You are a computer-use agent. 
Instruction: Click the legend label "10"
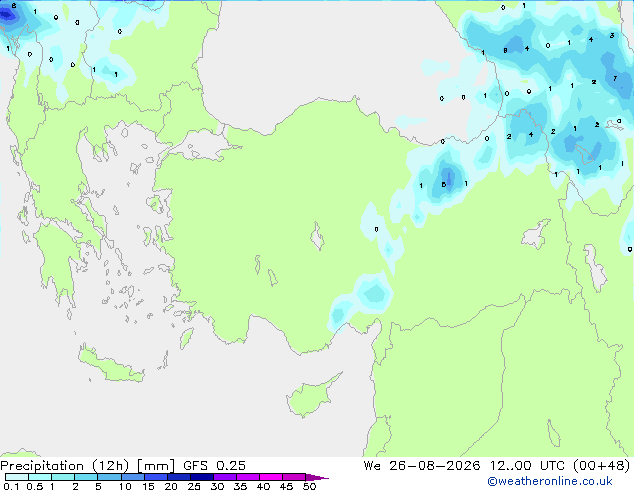click(125, 486)
